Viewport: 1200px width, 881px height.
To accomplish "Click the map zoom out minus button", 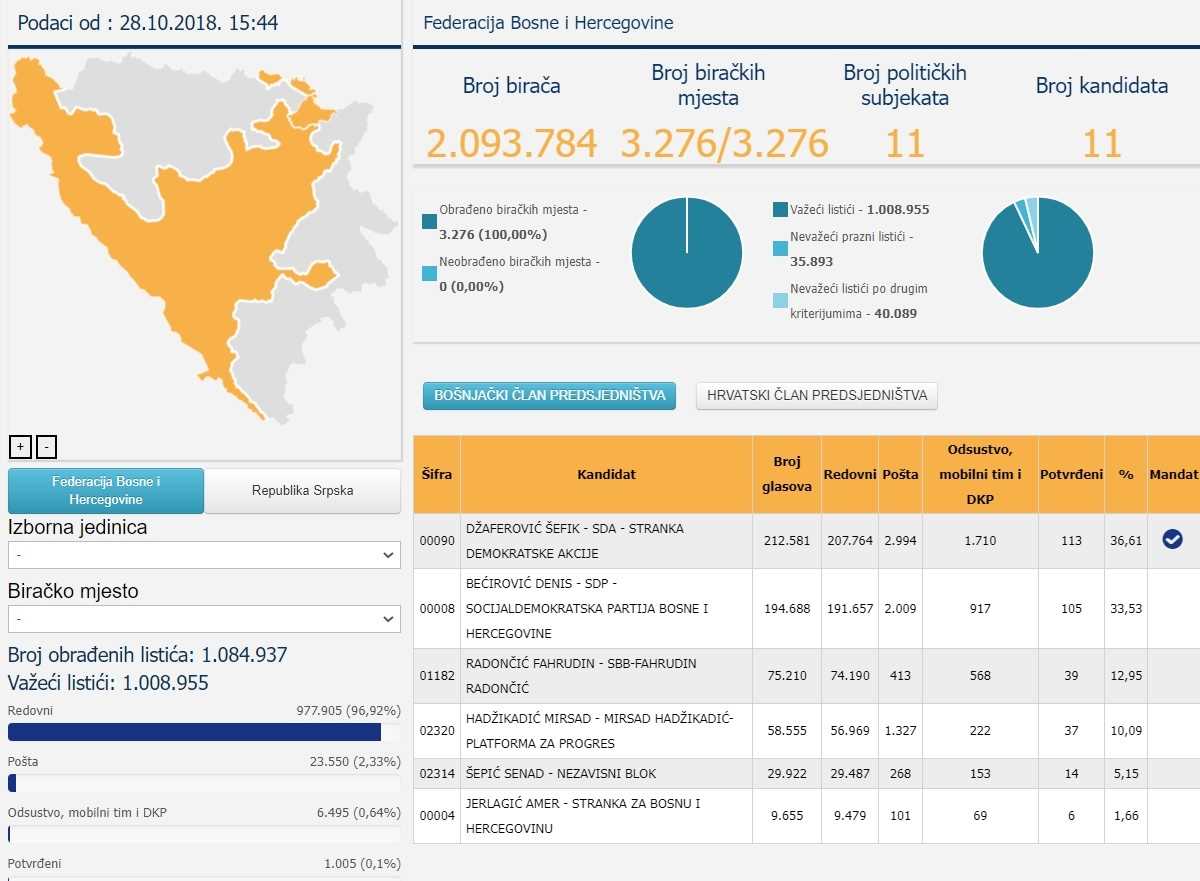I will click(x=46, y=447).
